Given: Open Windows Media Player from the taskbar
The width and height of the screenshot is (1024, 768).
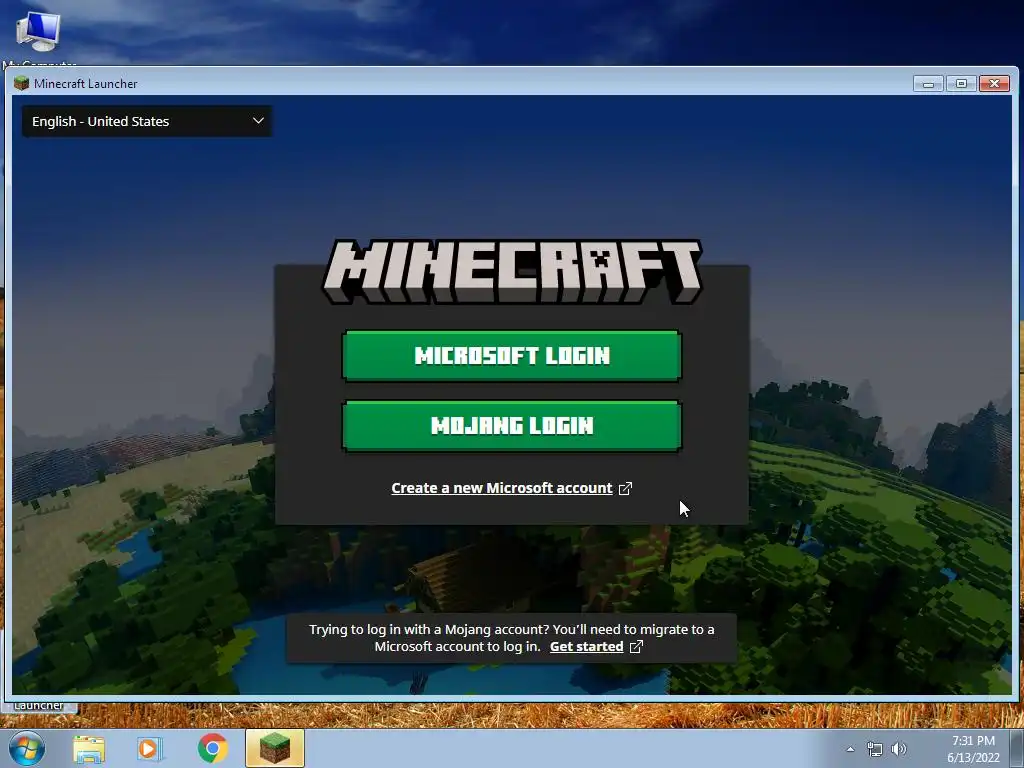Looking at the screenshot, I should point(150,749).
